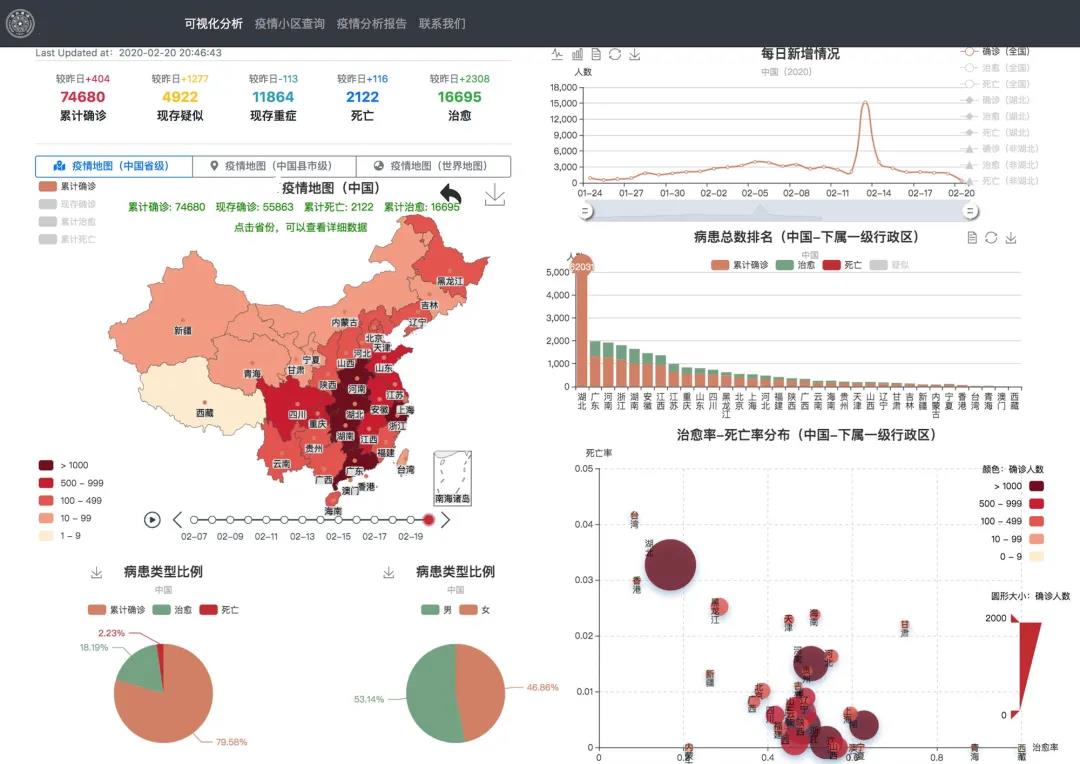This screenshot has height=764, width=1080.
Task: Play the map timeline animation
Action: point(152,519)
